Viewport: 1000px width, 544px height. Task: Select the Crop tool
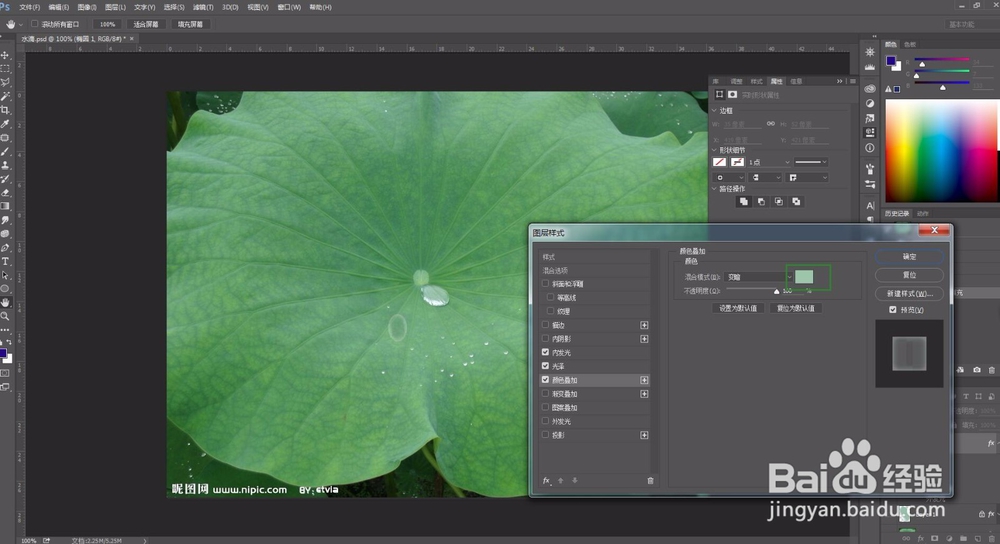coord(5,110)
